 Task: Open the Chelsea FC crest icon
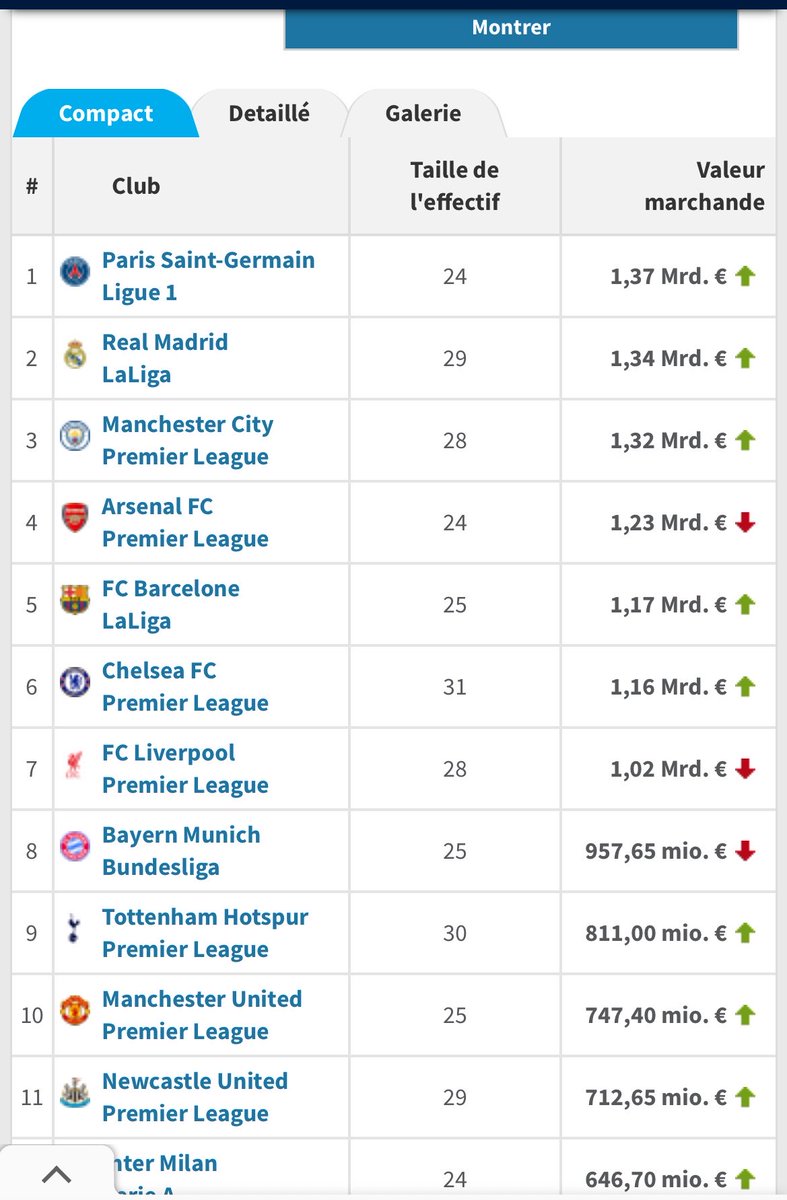tap(75, 683)
